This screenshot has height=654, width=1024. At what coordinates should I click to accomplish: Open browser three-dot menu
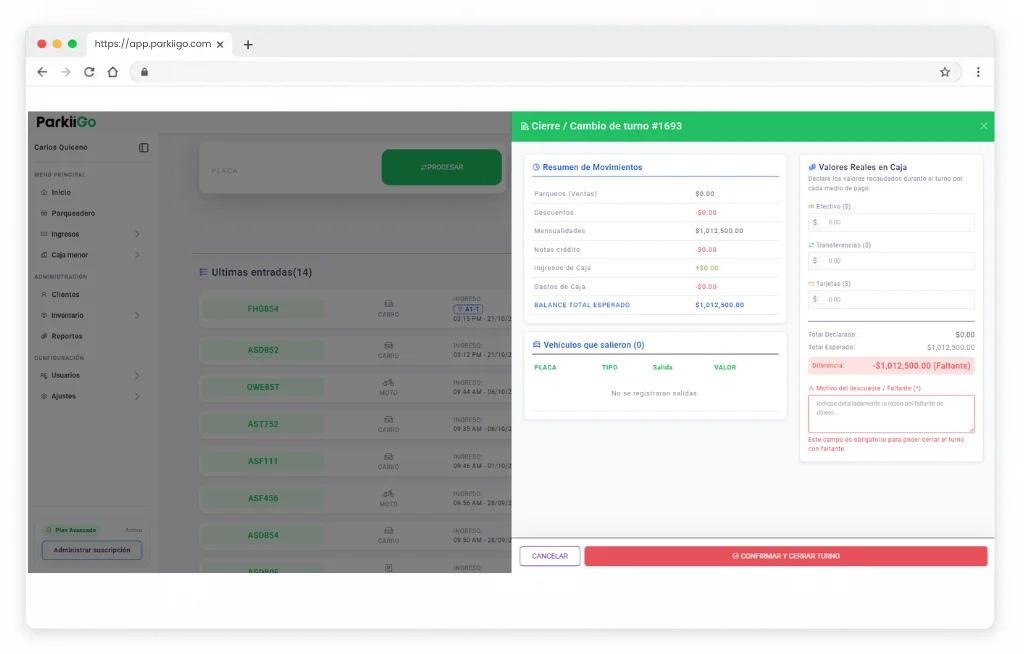(x=978, y=72)
